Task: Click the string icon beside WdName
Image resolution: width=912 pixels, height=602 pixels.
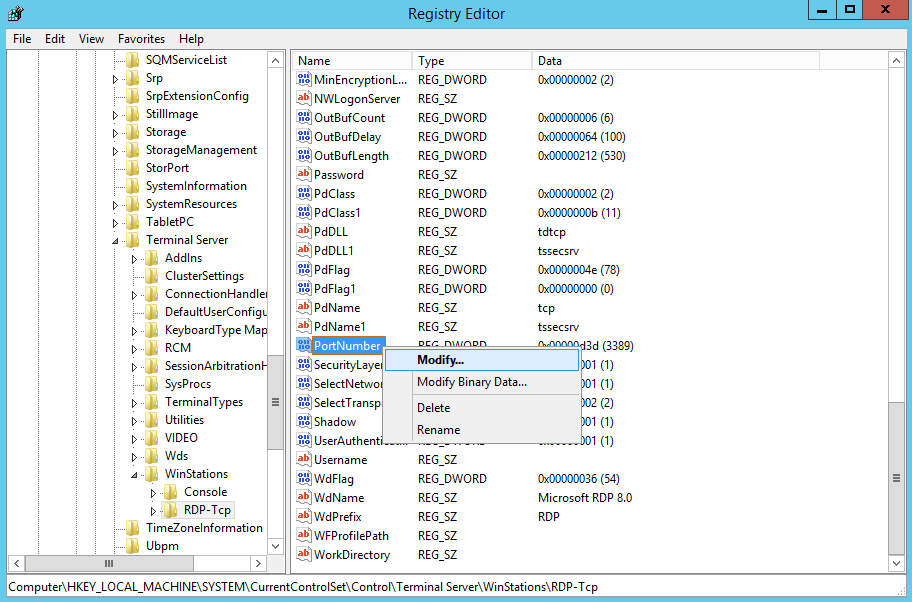Action: [x=305, y=498]
